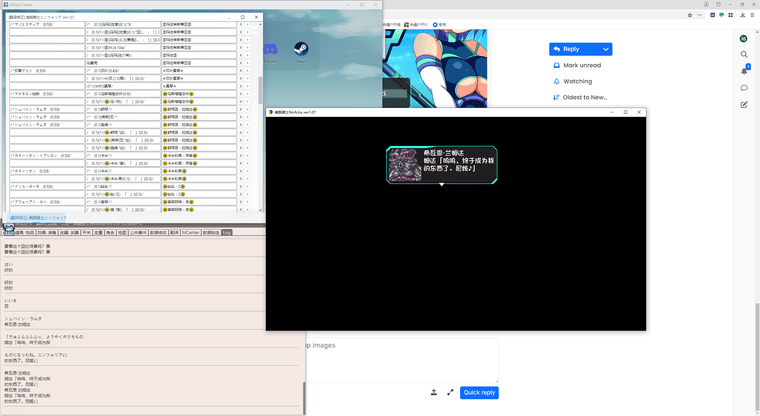Click the forum search magnifier icon
Viewport: 760px width, 416px height.
tap(744, 54)
